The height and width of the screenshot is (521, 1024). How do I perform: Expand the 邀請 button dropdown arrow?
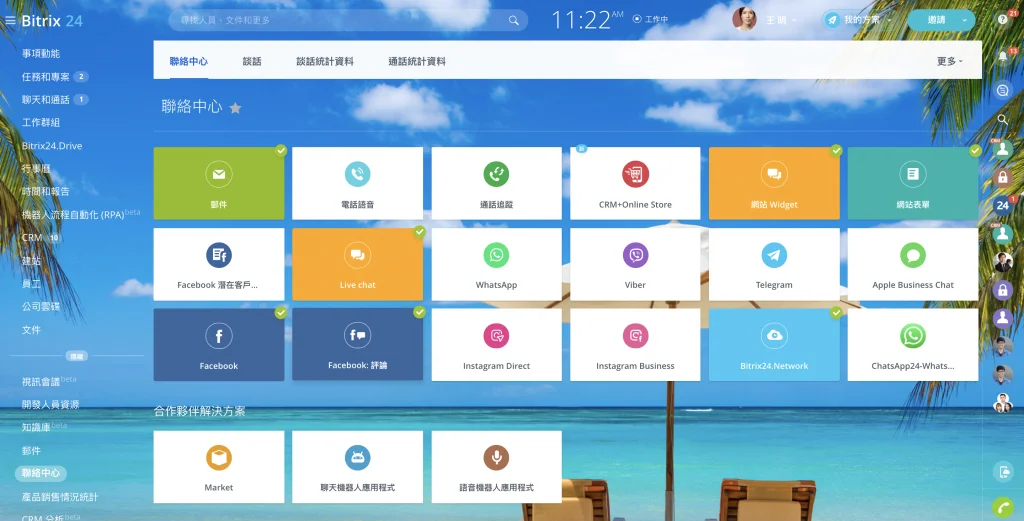[x=964, y=20]
